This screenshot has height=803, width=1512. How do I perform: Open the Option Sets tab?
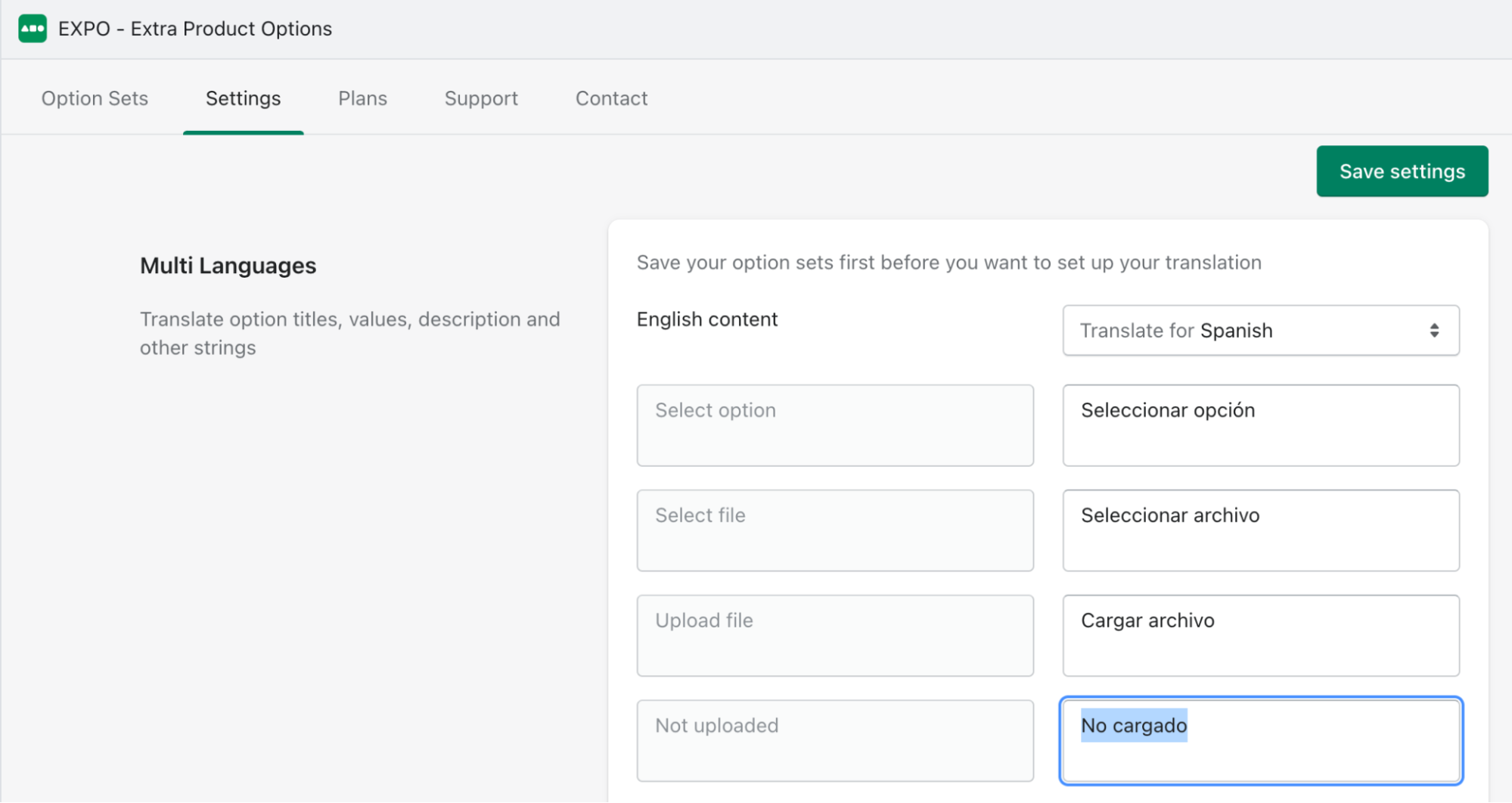coord(95,98)
